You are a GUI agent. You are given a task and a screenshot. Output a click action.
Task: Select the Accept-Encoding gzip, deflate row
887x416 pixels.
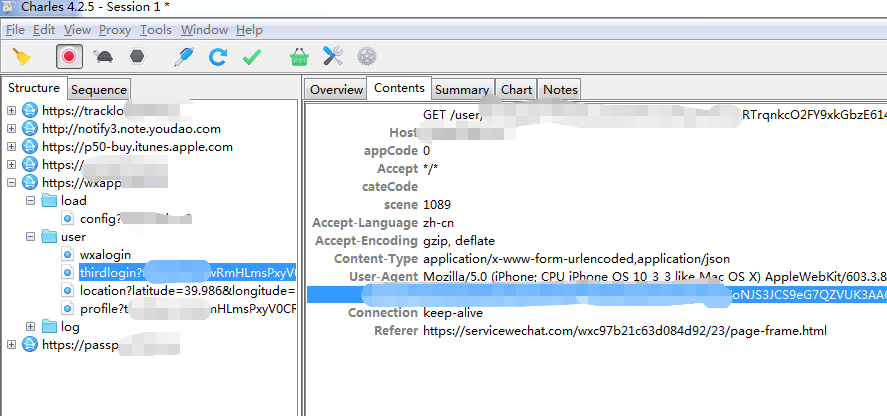pos(597,241)
